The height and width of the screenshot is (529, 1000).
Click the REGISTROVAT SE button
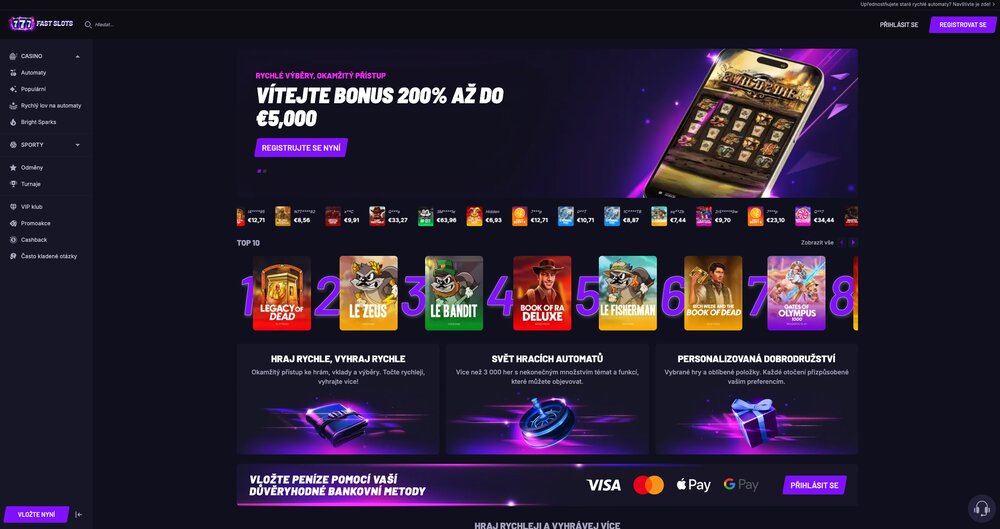coord(963,25)
